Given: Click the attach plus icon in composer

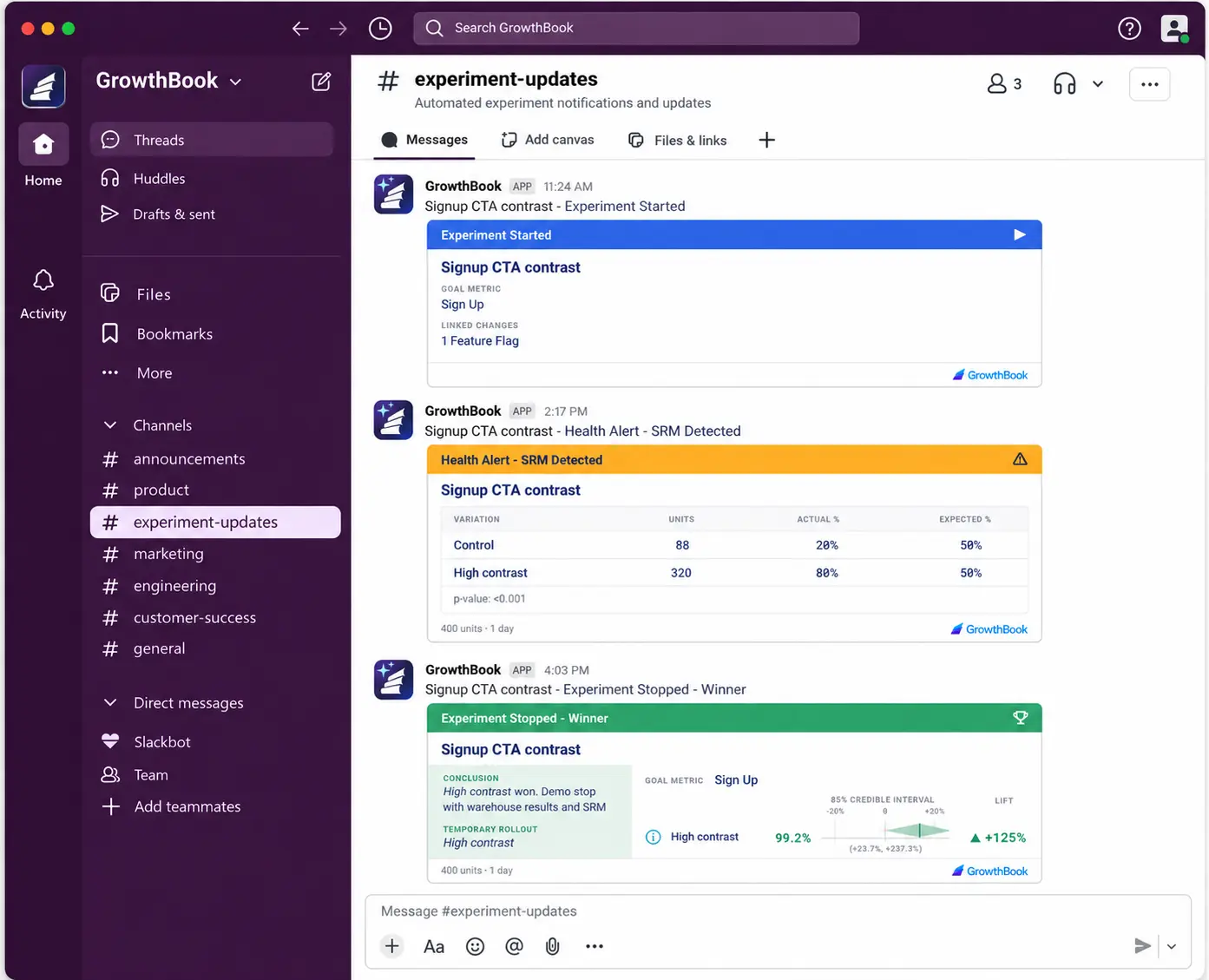Looking at the screenshot, I should (x=392, y=946).
